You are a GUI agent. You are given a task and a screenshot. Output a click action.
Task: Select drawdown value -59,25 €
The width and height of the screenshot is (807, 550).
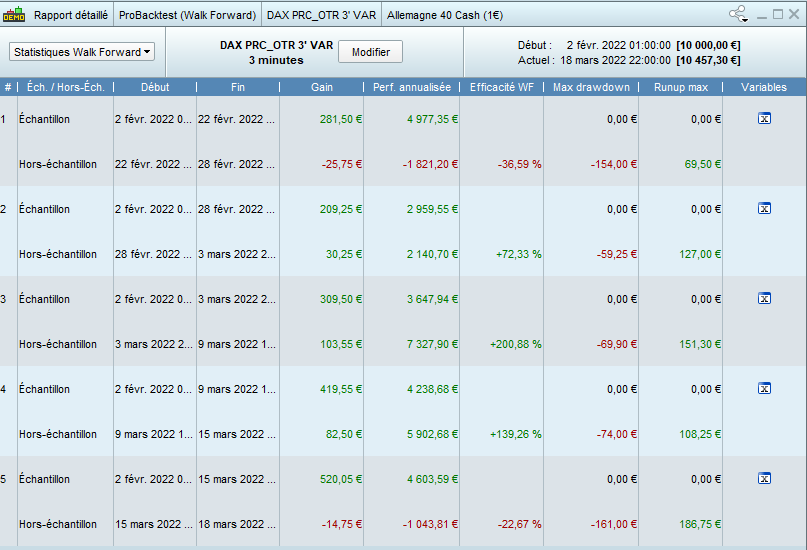[x=617, y=254]
